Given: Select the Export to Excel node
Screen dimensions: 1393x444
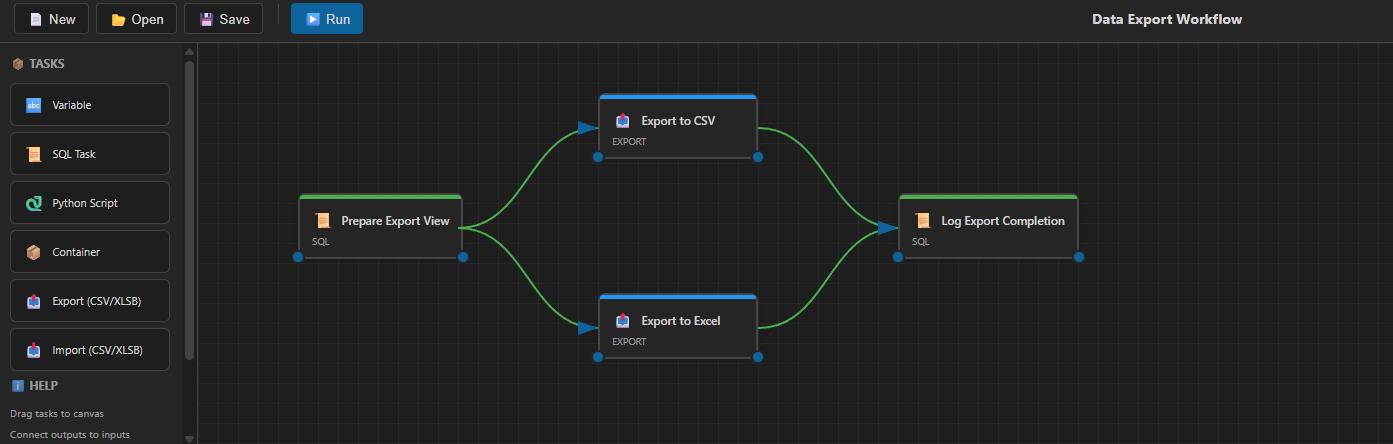Looking at the screenshot, I should pyautogui.click(x=678, y=327).
